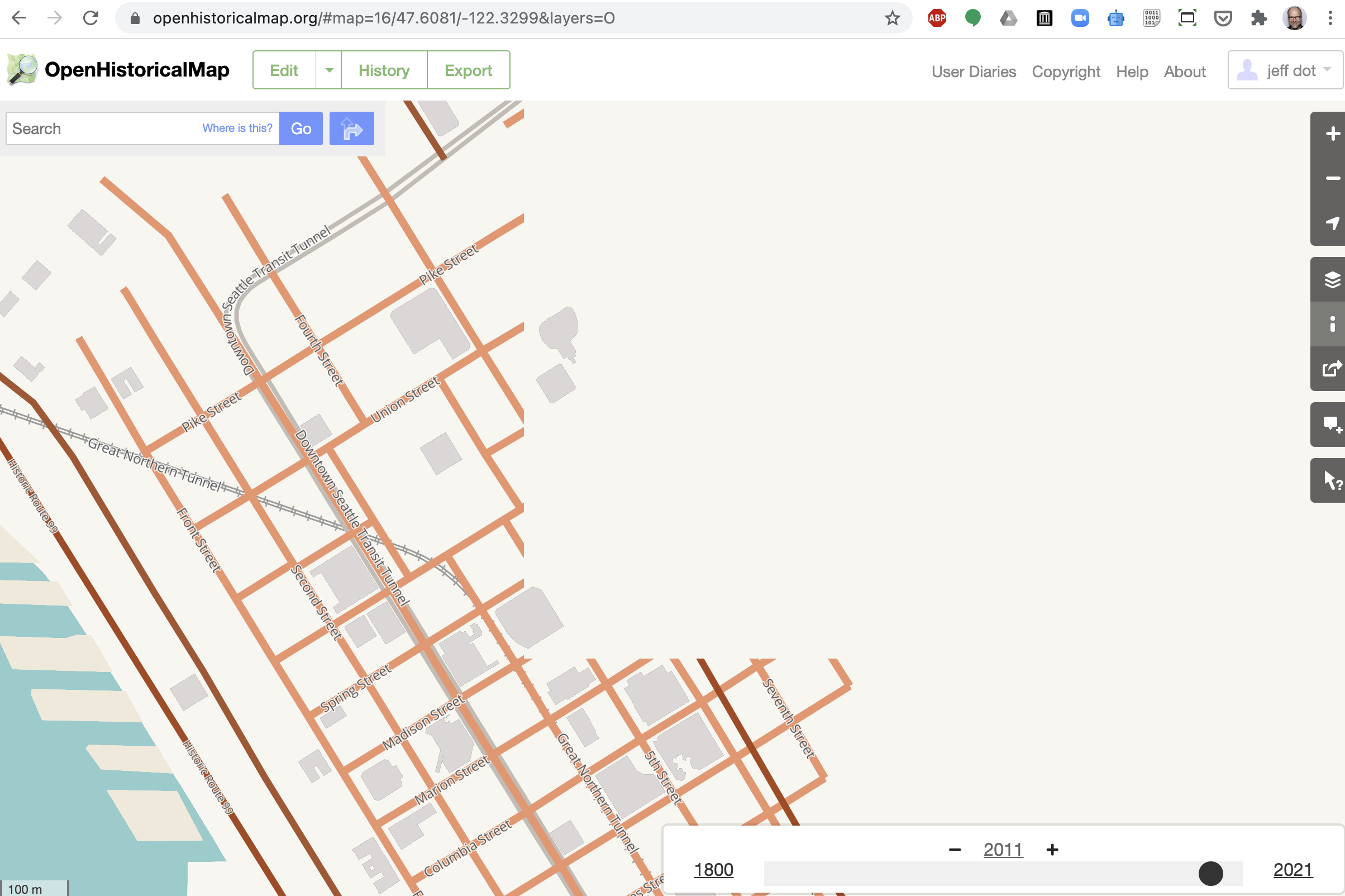Switch to the History tab

[383, 70]
